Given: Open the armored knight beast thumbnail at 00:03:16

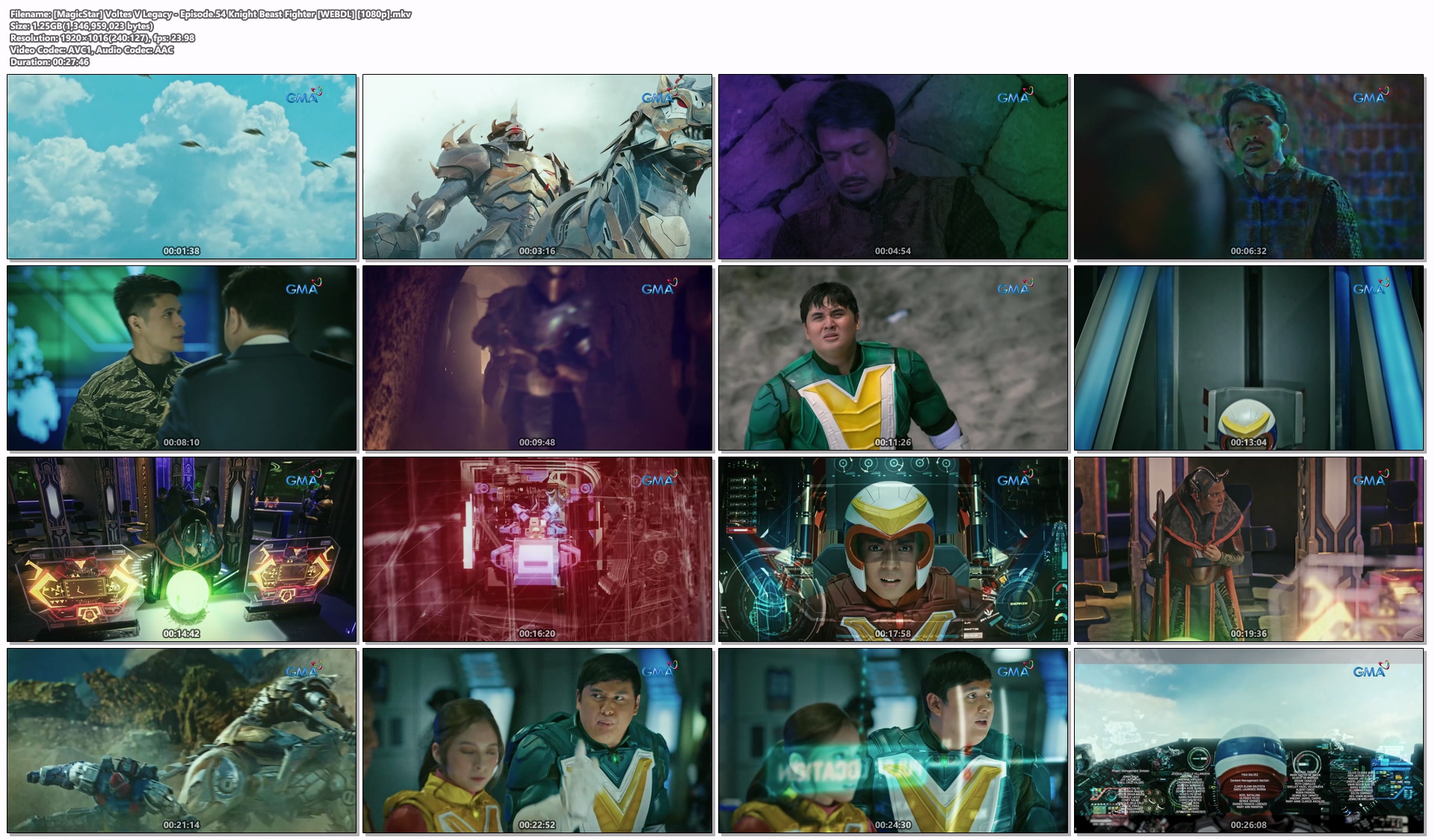Looking at the screenshot, I should click(537, 166).
